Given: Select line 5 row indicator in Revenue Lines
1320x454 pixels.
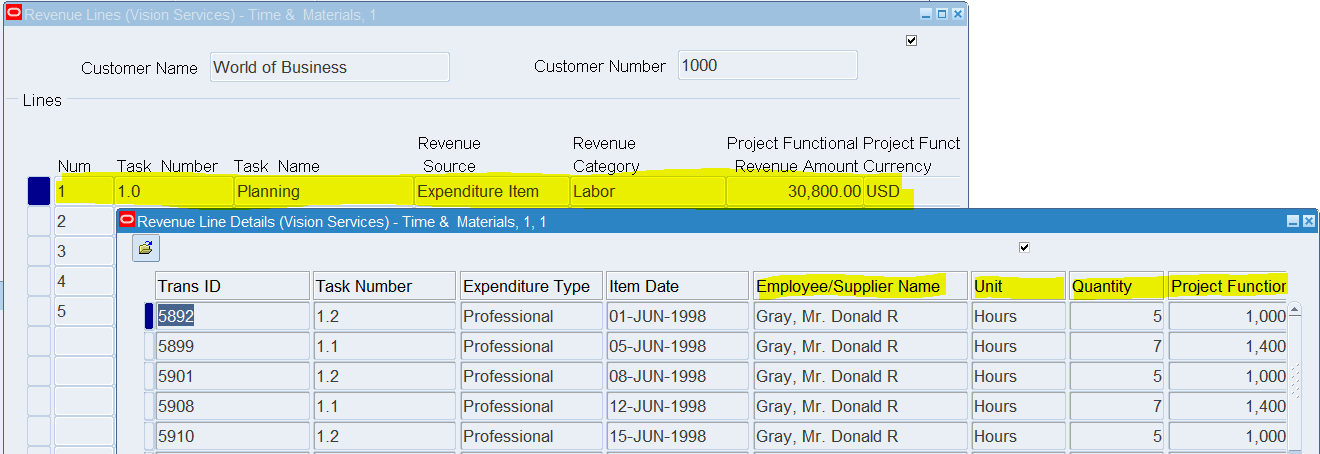Looking at the screenshot, I should (x=39, y=311).
